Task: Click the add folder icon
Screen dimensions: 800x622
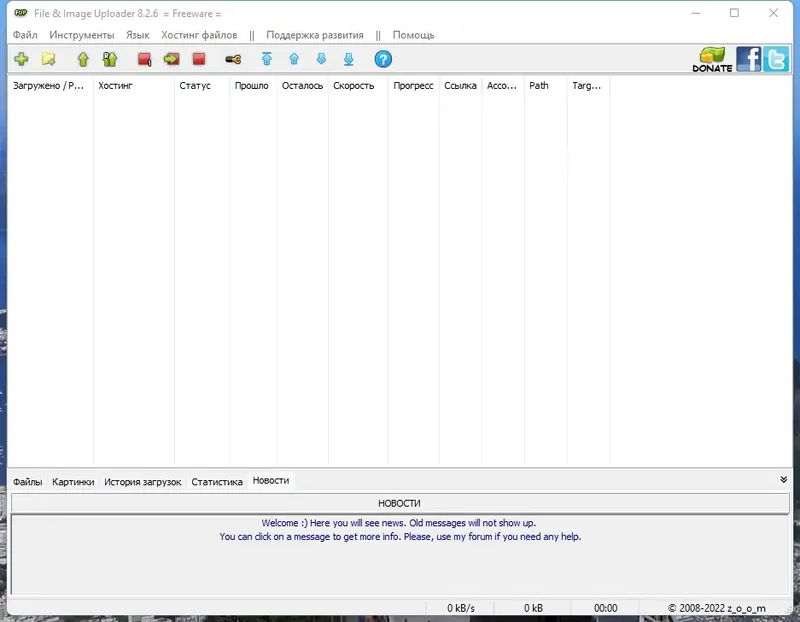Action: [x=49, y=59]
